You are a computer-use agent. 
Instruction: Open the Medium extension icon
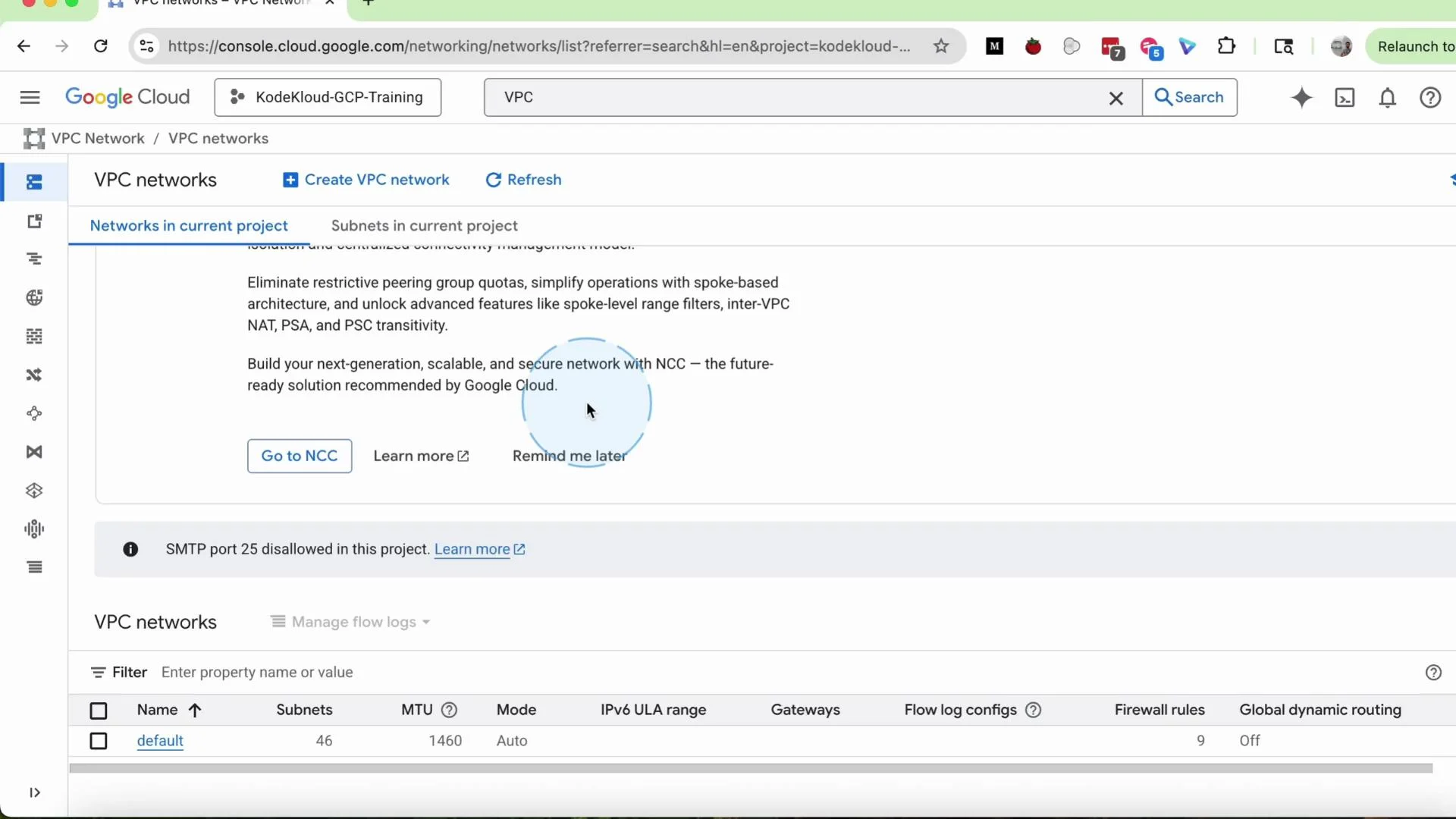tap(994, 46)
